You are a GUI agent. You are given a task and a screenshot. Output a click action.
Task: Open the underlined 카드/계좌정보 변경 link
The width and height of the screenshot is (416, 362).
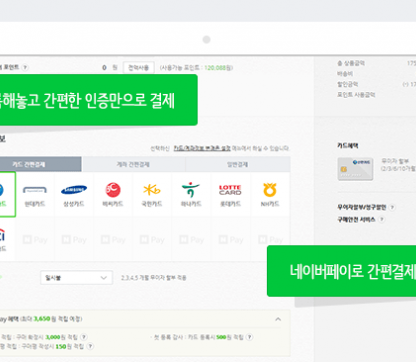(x=202, y=148)
